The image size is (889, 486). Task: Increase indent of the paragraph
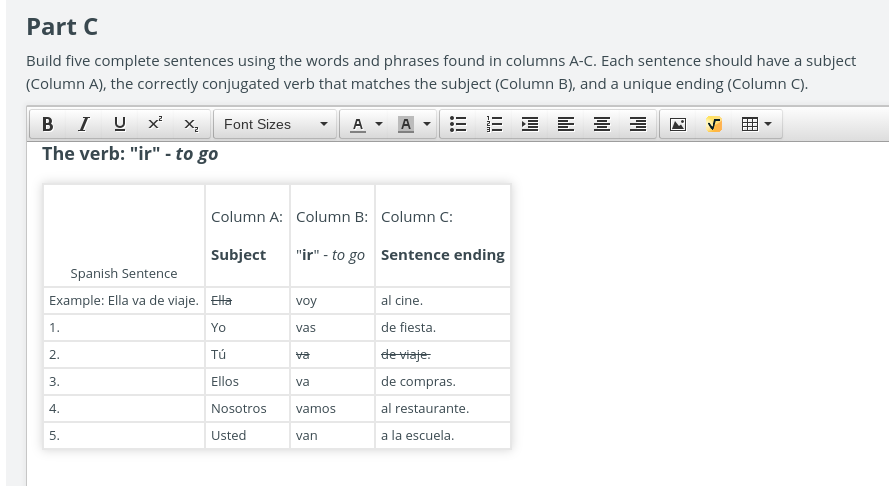point(530,124)
